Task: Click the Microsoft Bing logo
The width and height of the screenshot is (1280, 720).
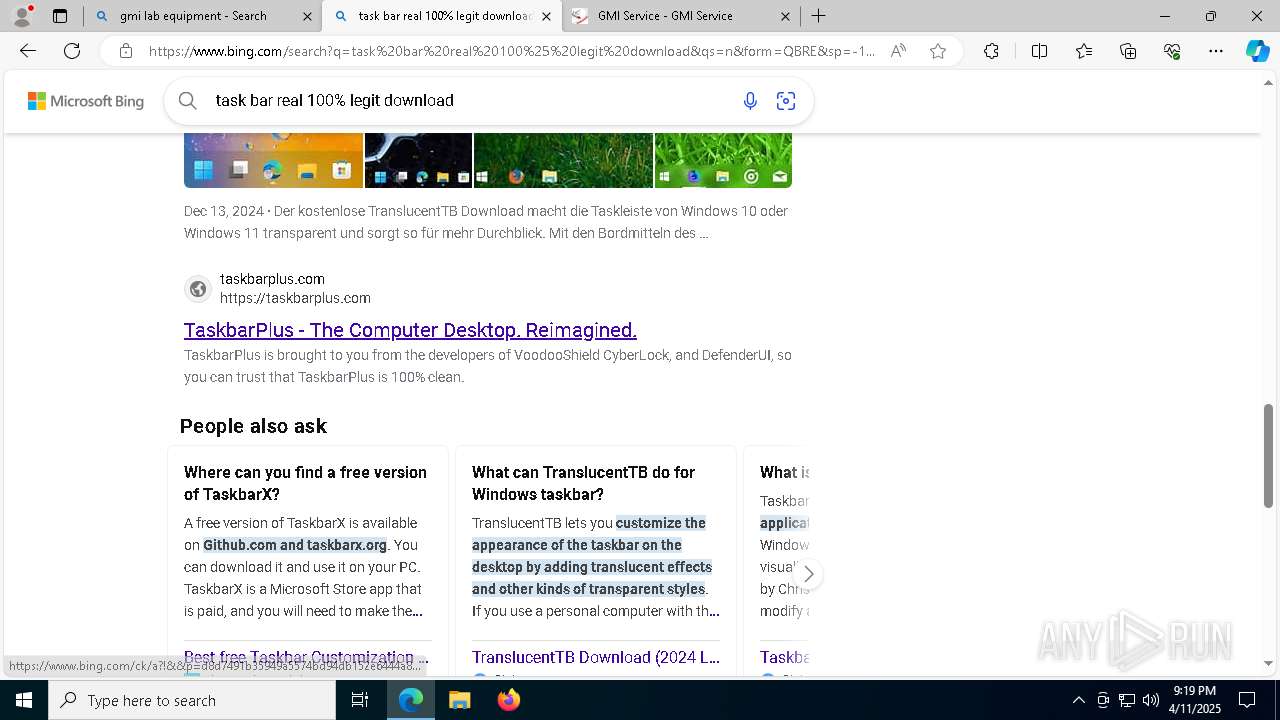Action: [x=86, y=101]
